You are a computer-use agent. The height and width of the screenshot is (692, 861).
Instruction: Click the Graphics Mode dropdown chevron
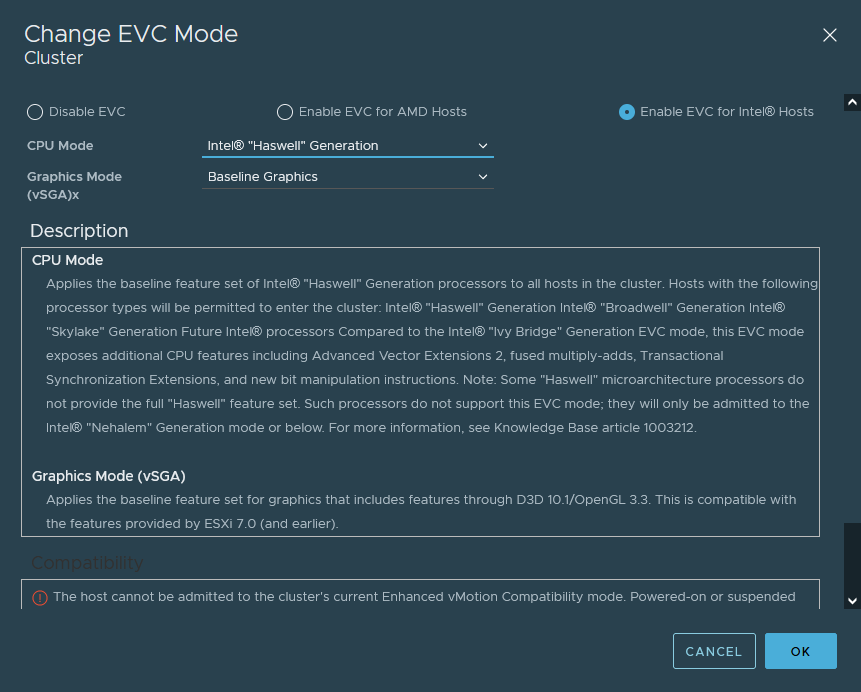483,177
